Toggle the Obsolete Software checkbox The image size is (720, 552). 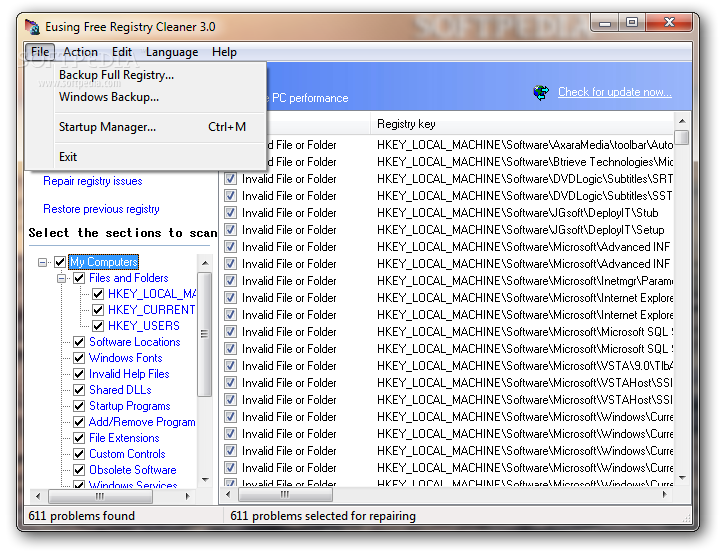[x=79, y=470]
